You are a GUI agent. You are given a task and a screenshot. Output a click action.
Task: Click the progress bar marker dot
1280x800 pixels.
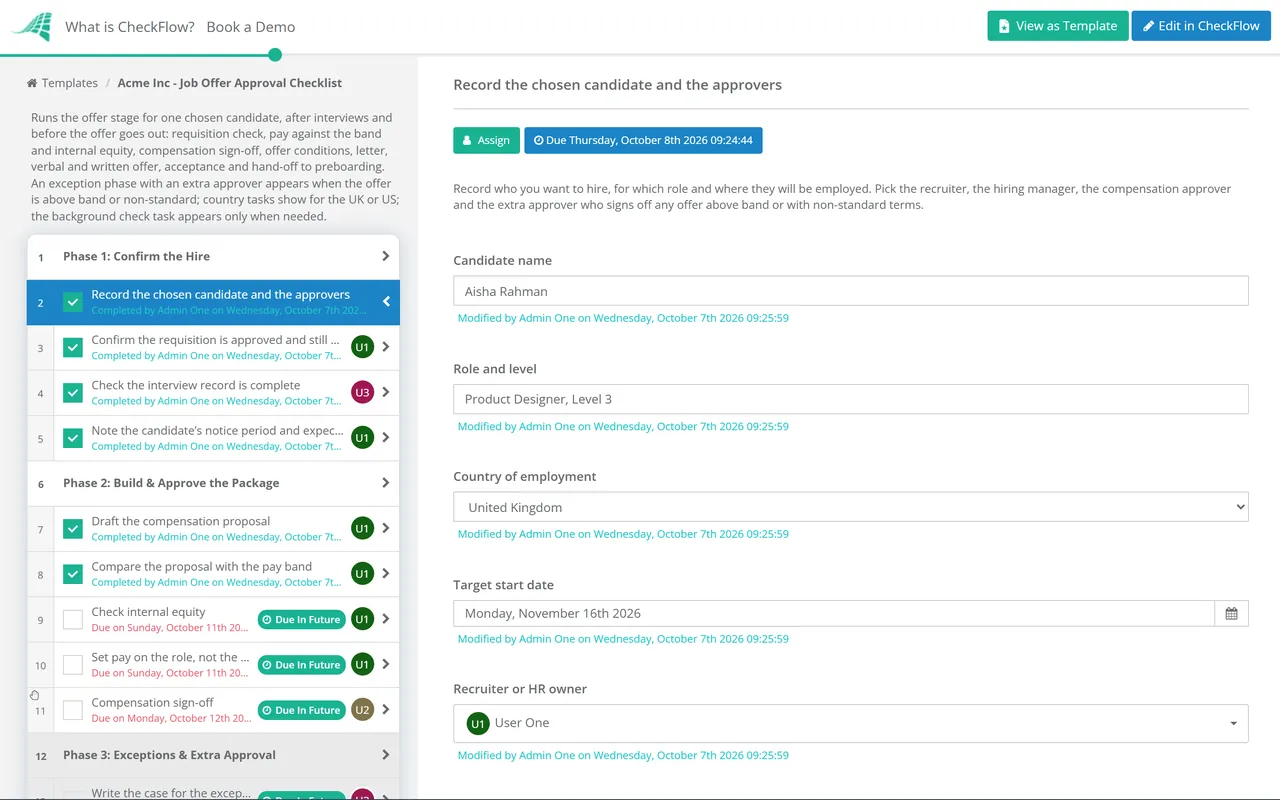tap(275, 55)
